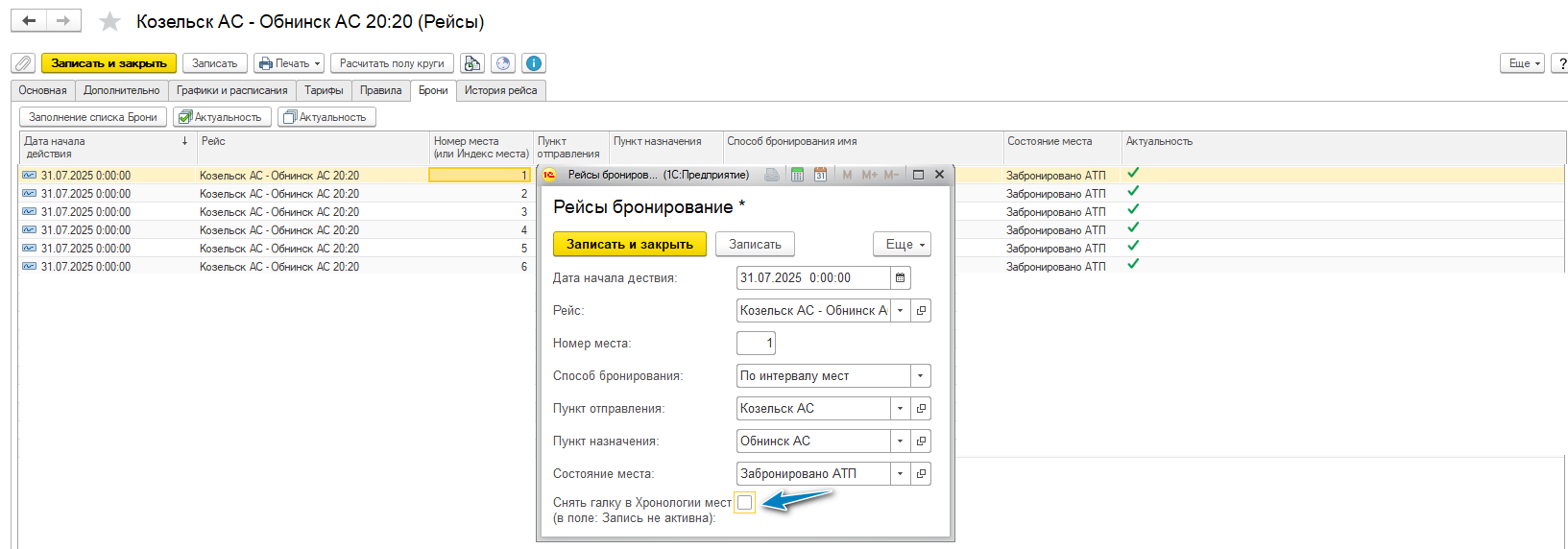This screenshot has width=1568, height=549.
Task: Navigate back with left arrow button
Action: [x=29, y=21]
